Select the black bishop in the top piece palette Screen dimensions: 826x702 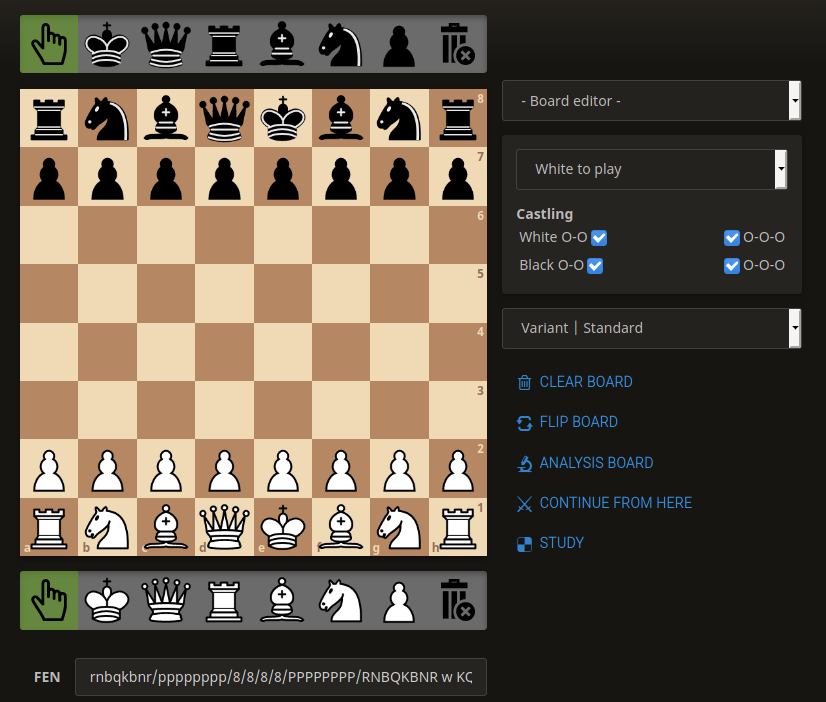tap(282, 43)
